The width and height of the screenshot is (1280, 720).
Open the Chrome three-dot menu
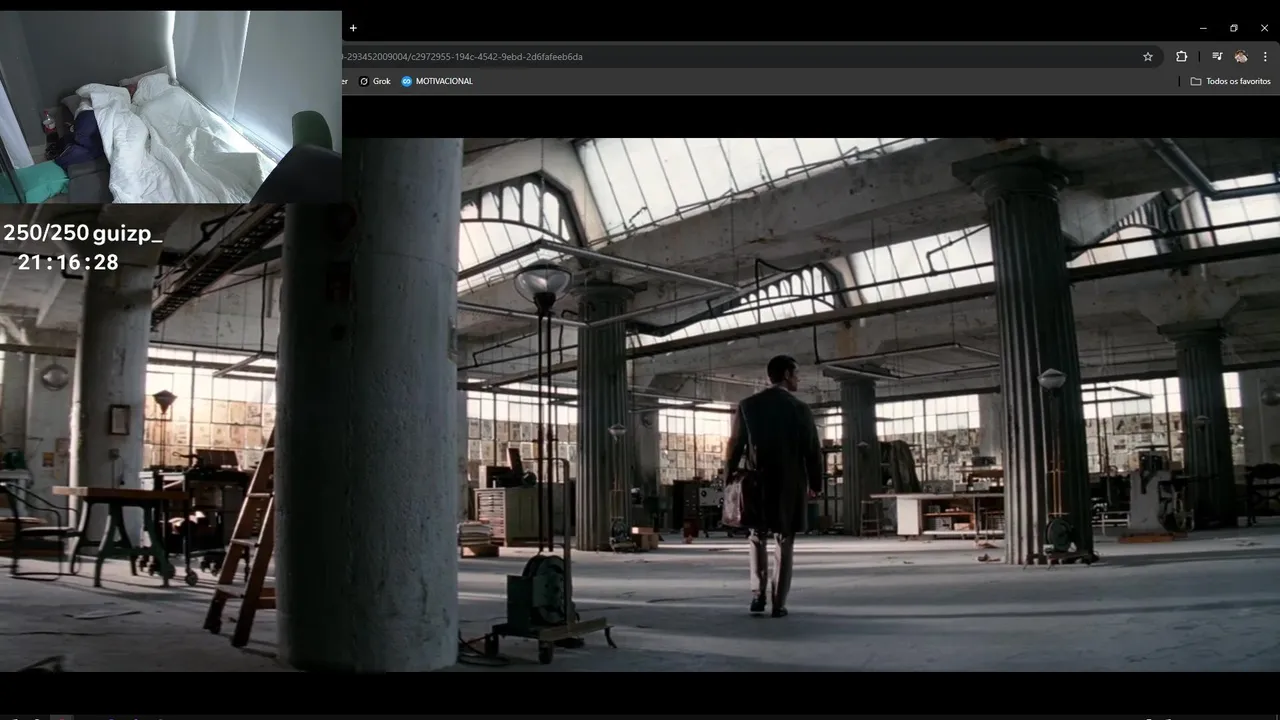[x=1265, y=57]
